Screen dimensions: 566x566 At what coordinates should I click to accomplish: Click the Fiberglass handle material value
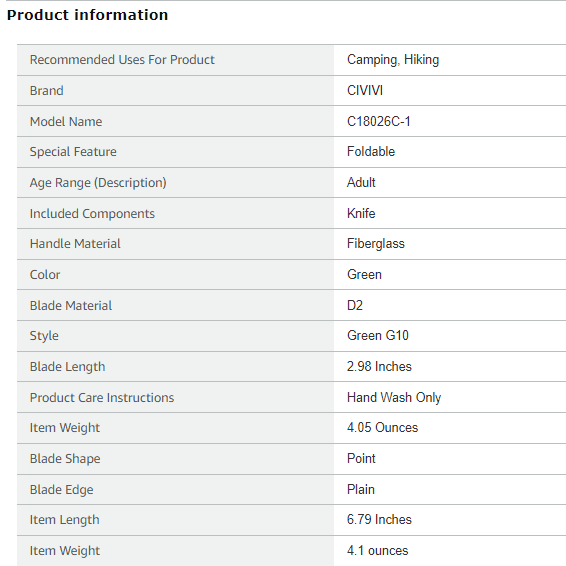click(375, 244)
